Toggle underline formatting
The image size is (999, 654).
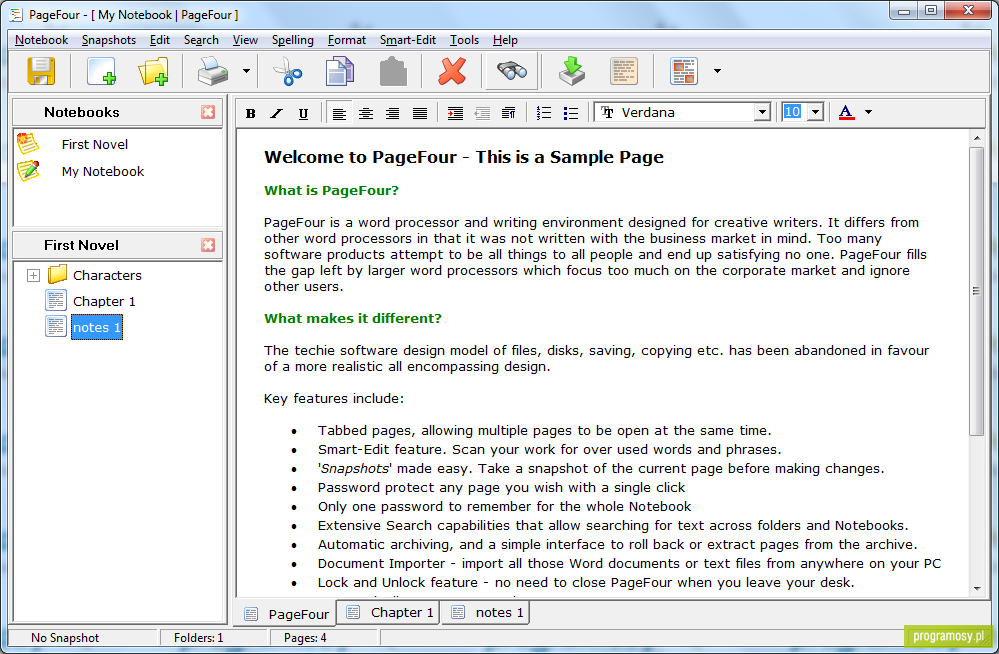point(303,113)
